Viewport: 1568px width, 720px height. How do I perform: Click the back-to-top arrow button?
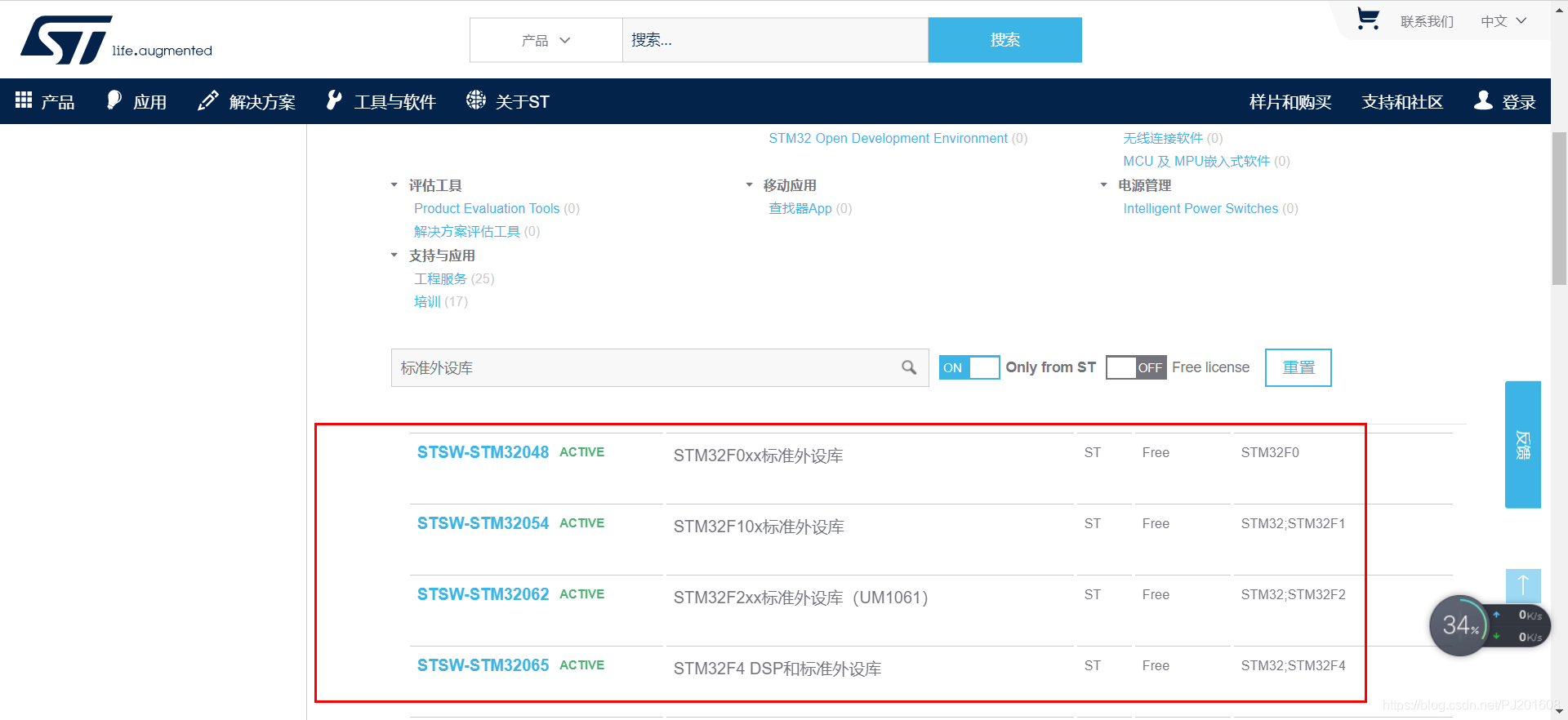tap(1523, 586)
